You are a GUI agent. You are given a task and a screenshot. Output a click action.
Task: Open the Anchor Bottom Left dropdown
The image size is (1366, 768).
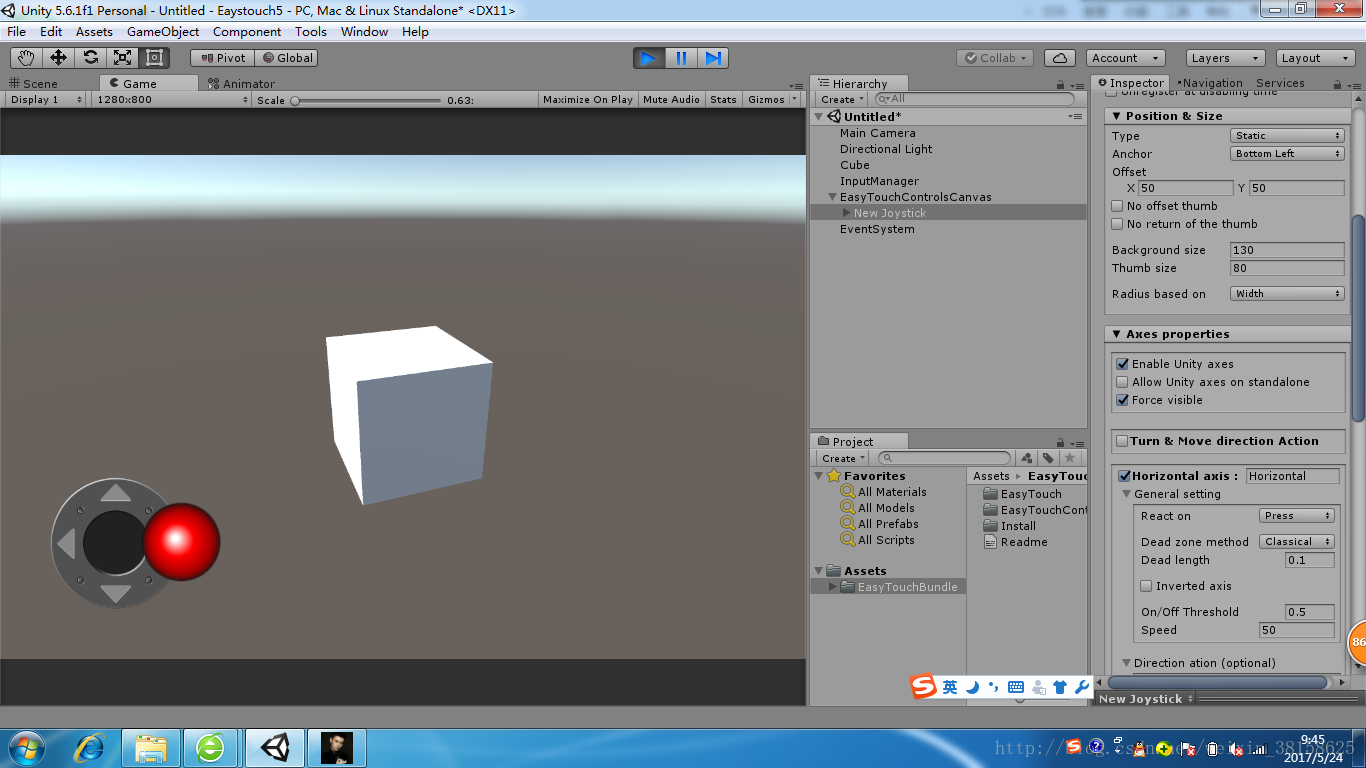click(1287, 154)
